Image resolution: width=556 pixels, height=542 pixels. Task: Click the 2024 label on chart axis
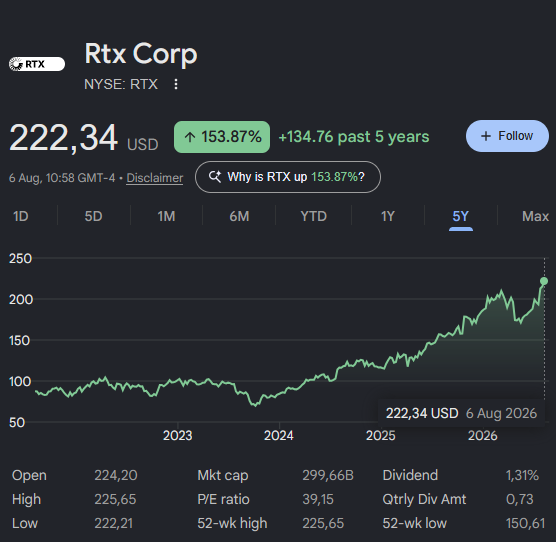coord(279,435)
